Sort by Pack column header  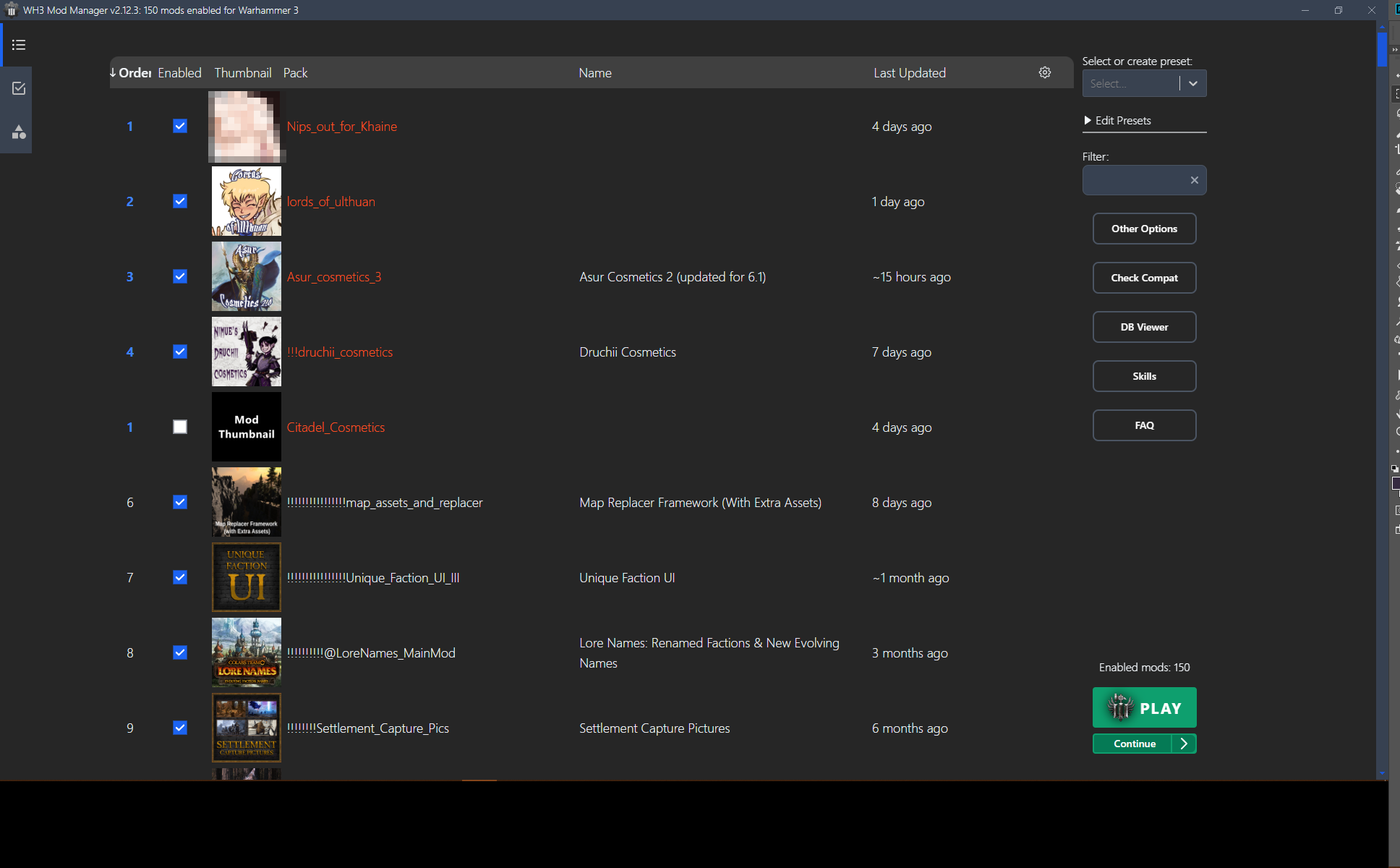click(x=295, y=73)
